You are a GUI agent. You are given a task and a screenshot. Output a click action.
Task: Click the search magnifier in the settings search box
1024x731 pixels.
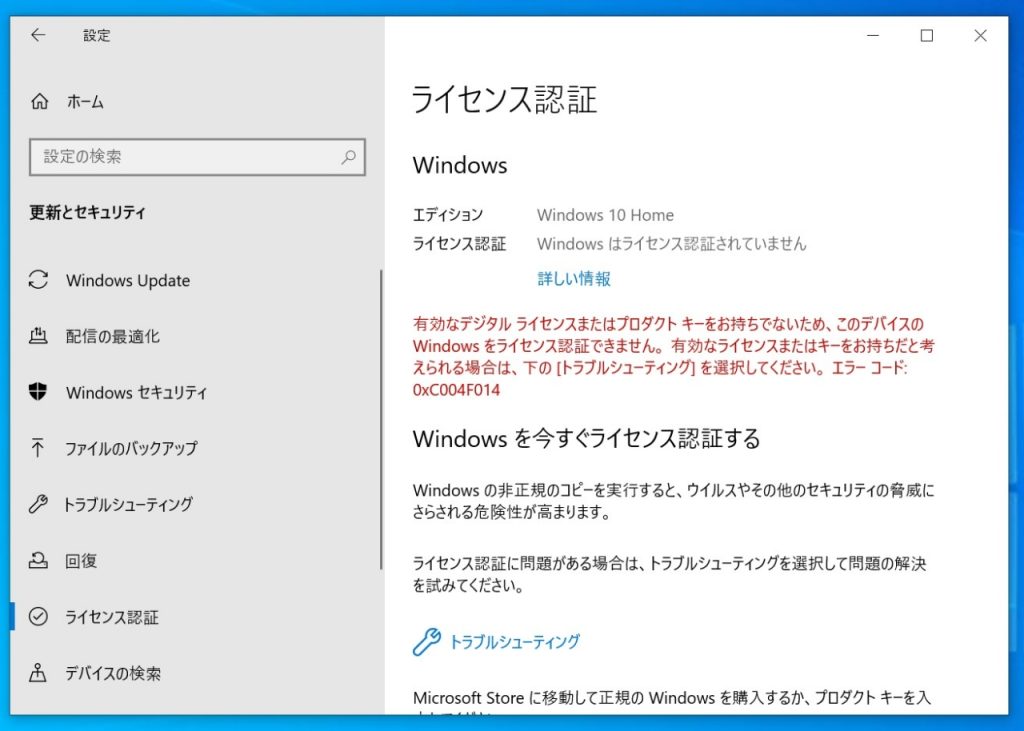[x=348, y=157]
